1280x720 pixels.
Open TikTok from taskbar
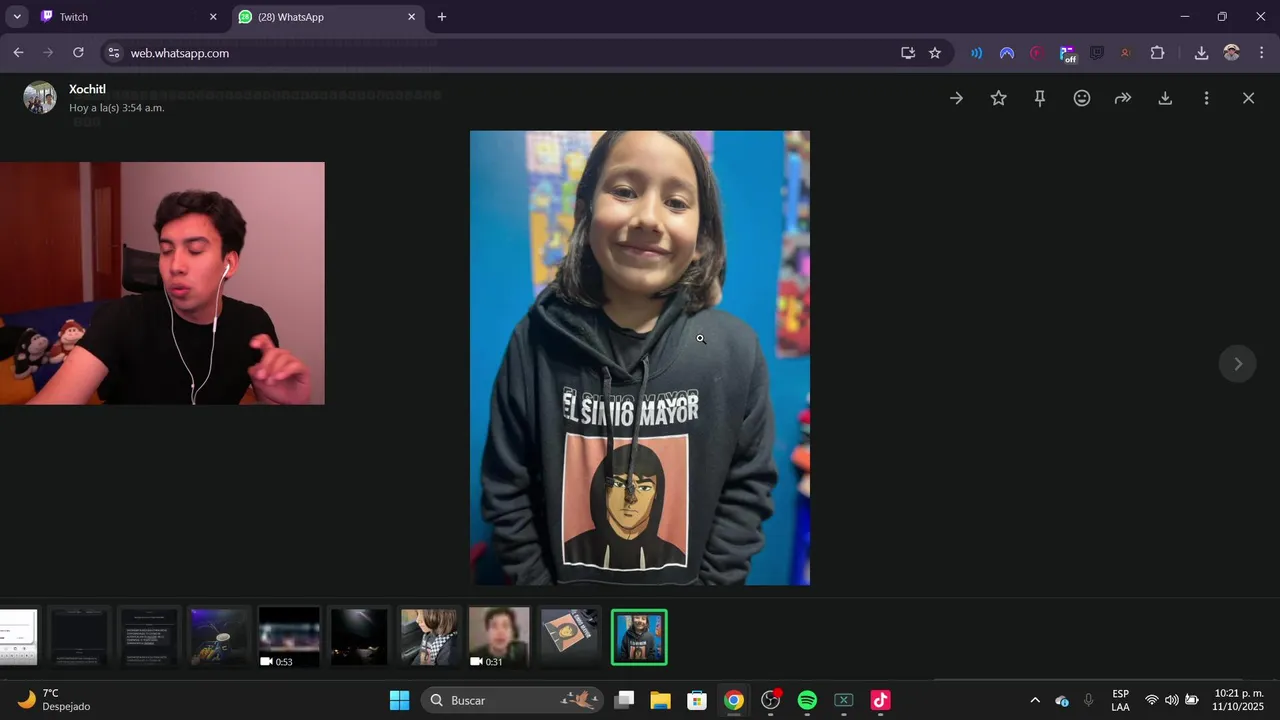pos(880,700)
